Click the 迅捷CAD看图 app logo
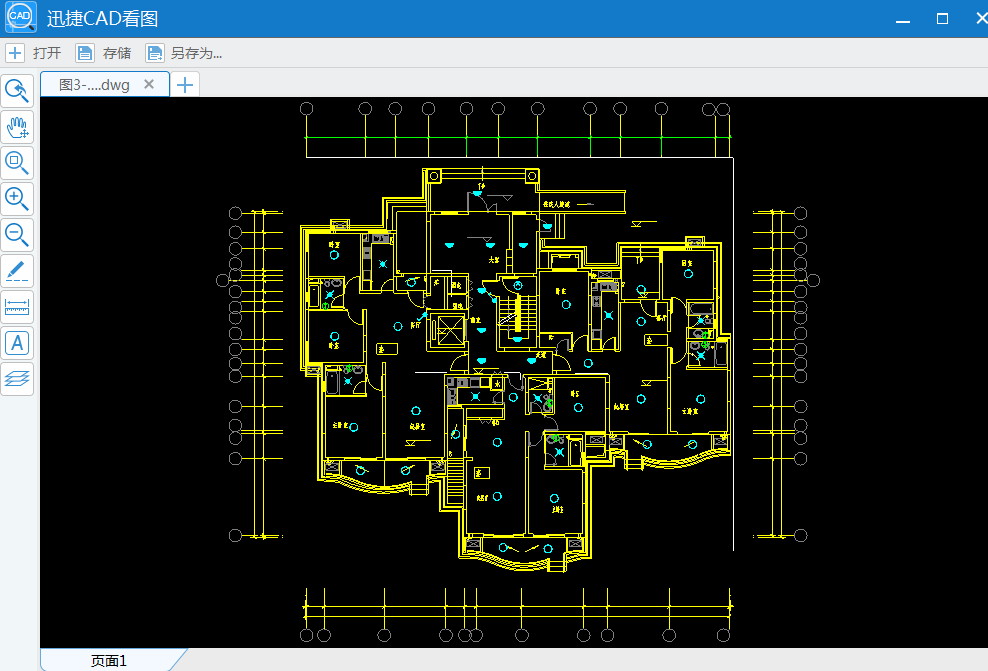988x671 pixels. 20,19
